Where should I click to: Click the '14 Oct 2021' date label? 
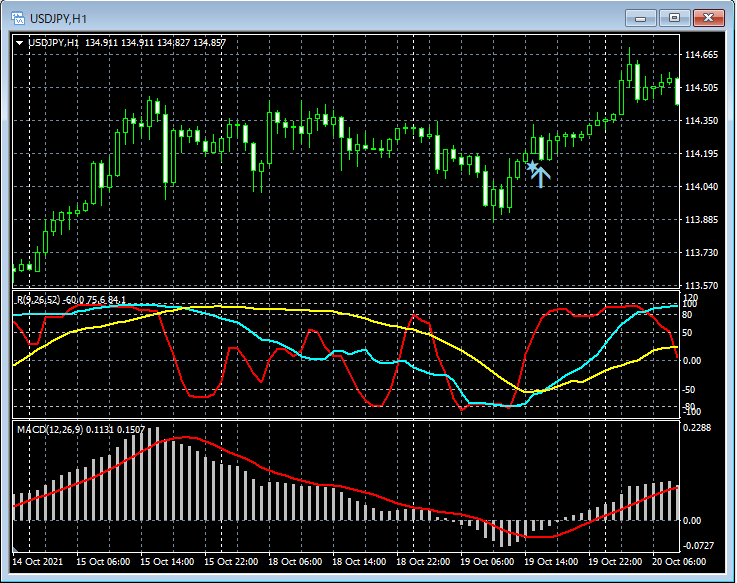[x=37, y=562]
